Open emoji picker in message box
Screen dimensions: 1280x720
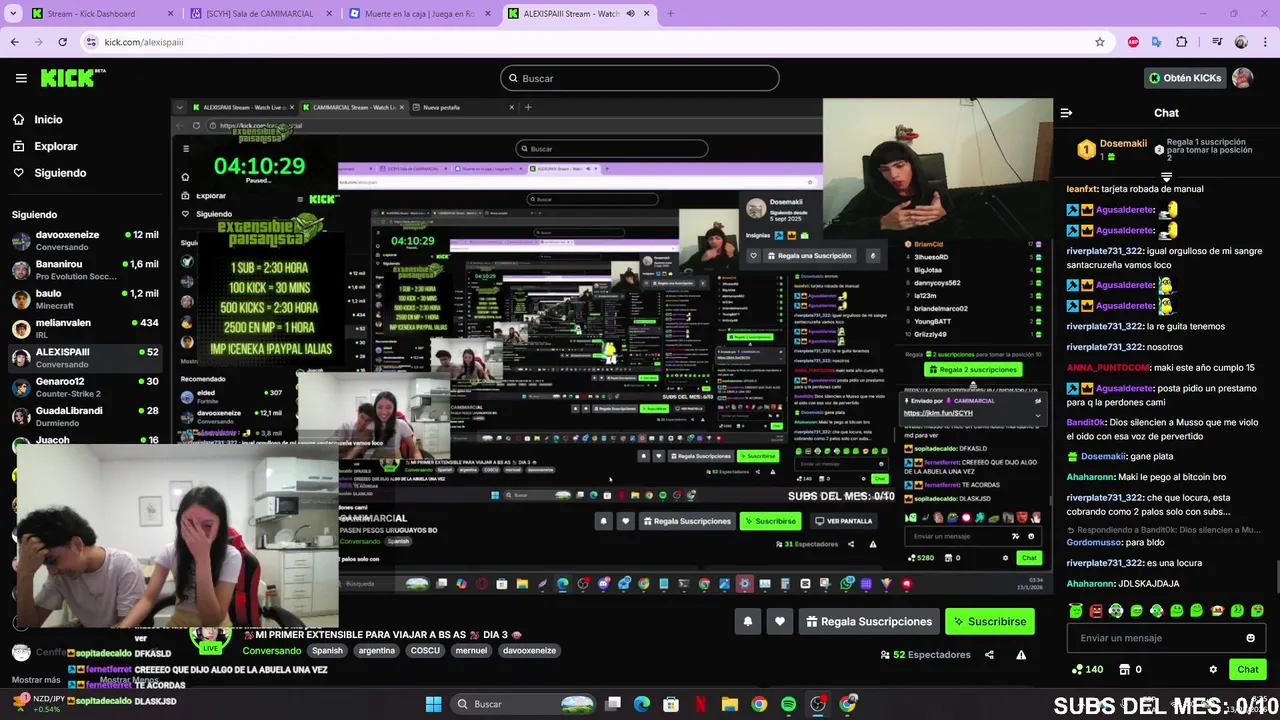pos(1250,638)
